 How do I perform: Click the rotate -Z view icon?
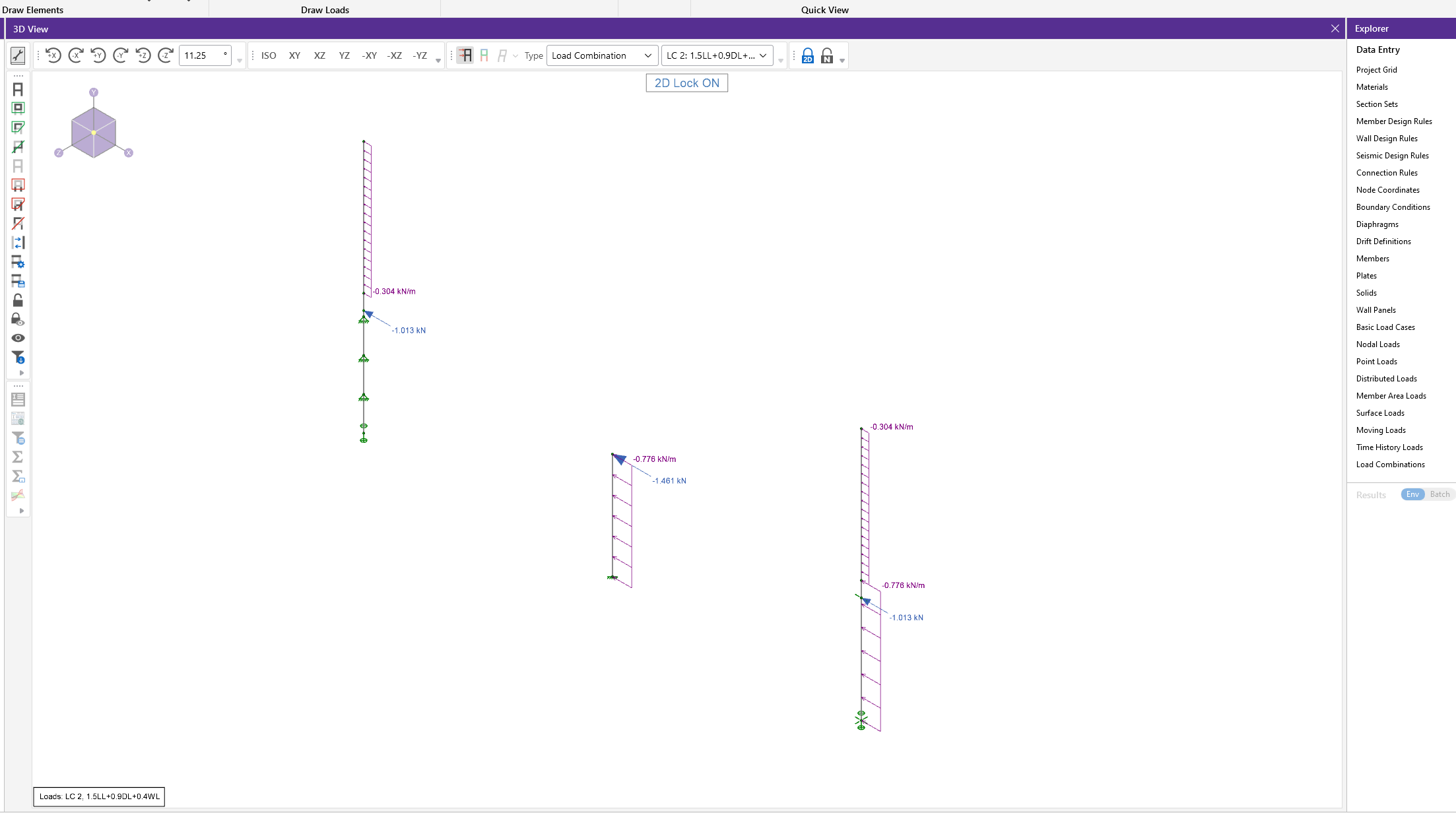click(x=166, y=55)
